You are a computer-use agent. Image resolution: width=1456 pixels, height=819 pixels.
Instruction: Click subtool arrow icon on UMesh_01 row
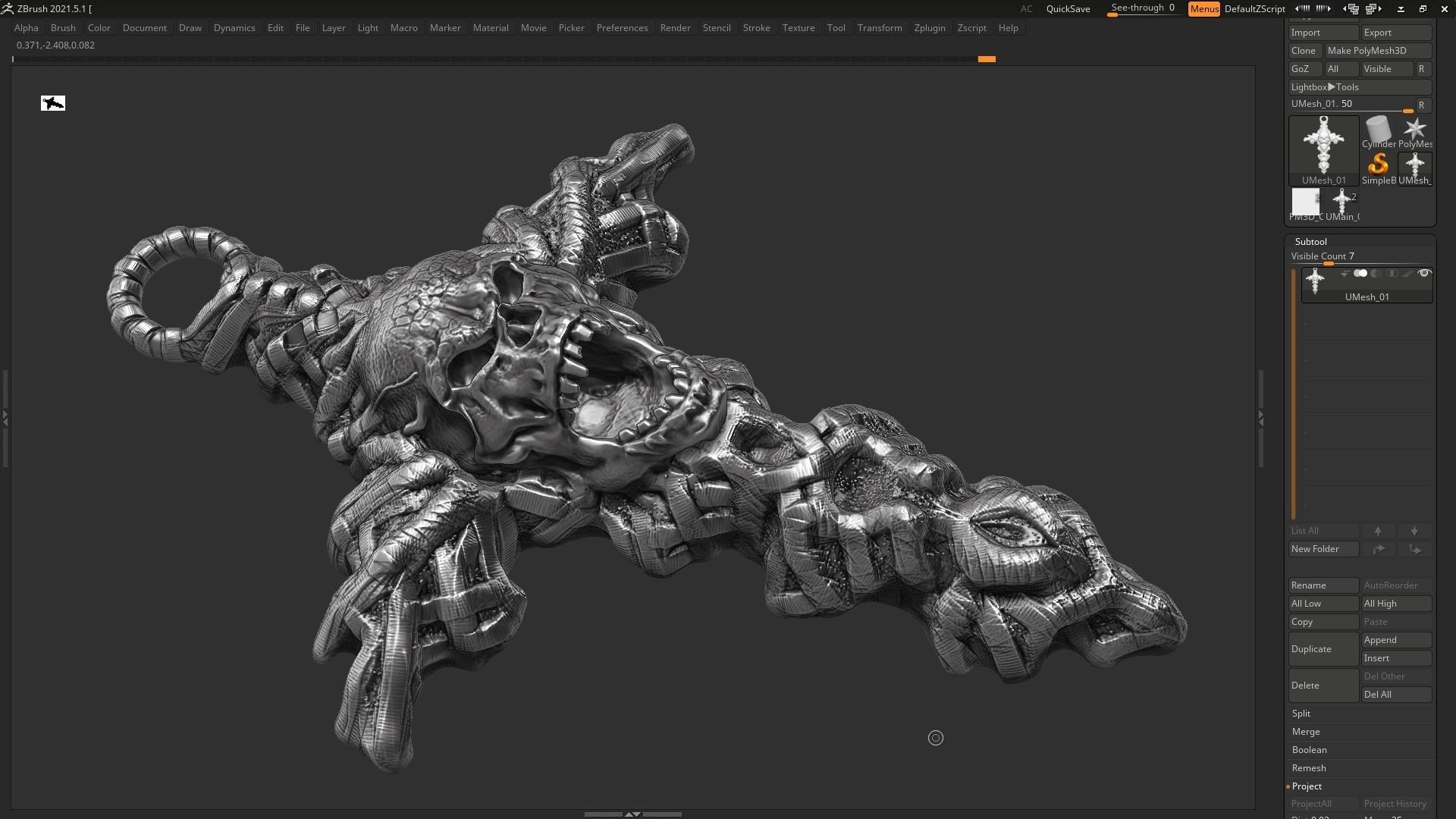pos(1345,274)
